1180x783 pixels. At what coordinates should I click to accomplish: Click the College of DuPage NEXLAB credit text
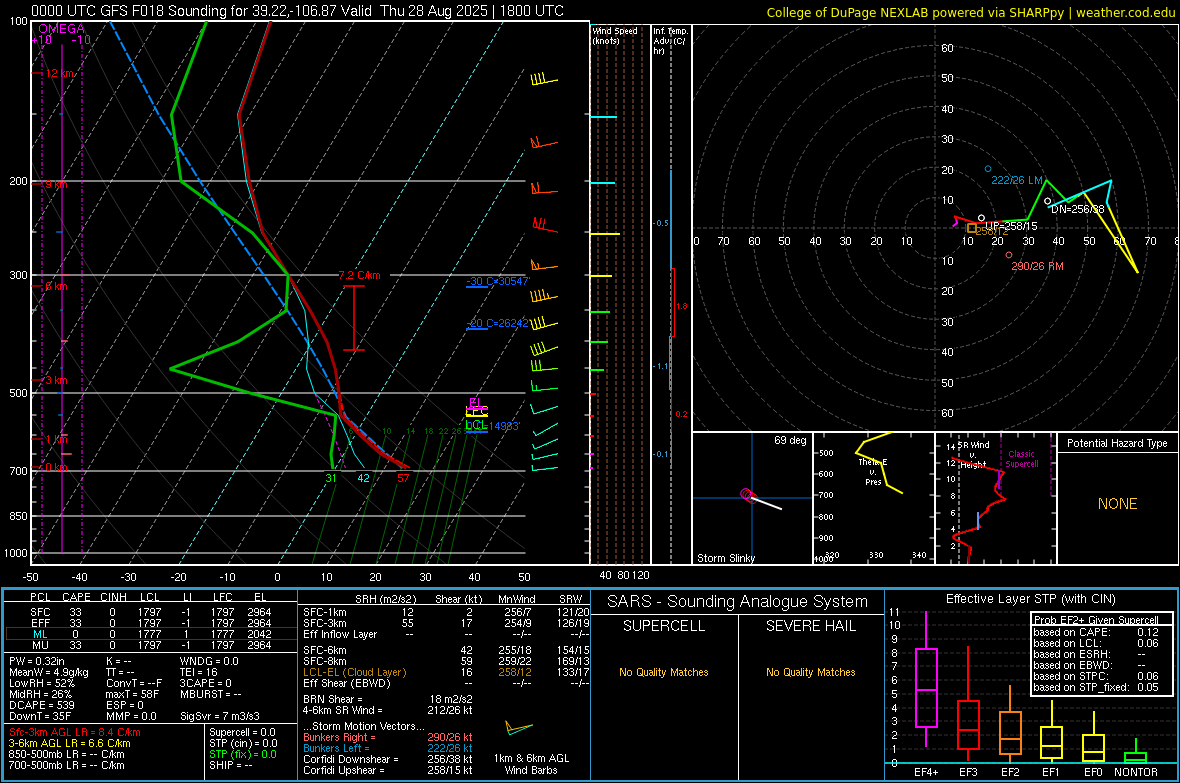tap(970, 12)
